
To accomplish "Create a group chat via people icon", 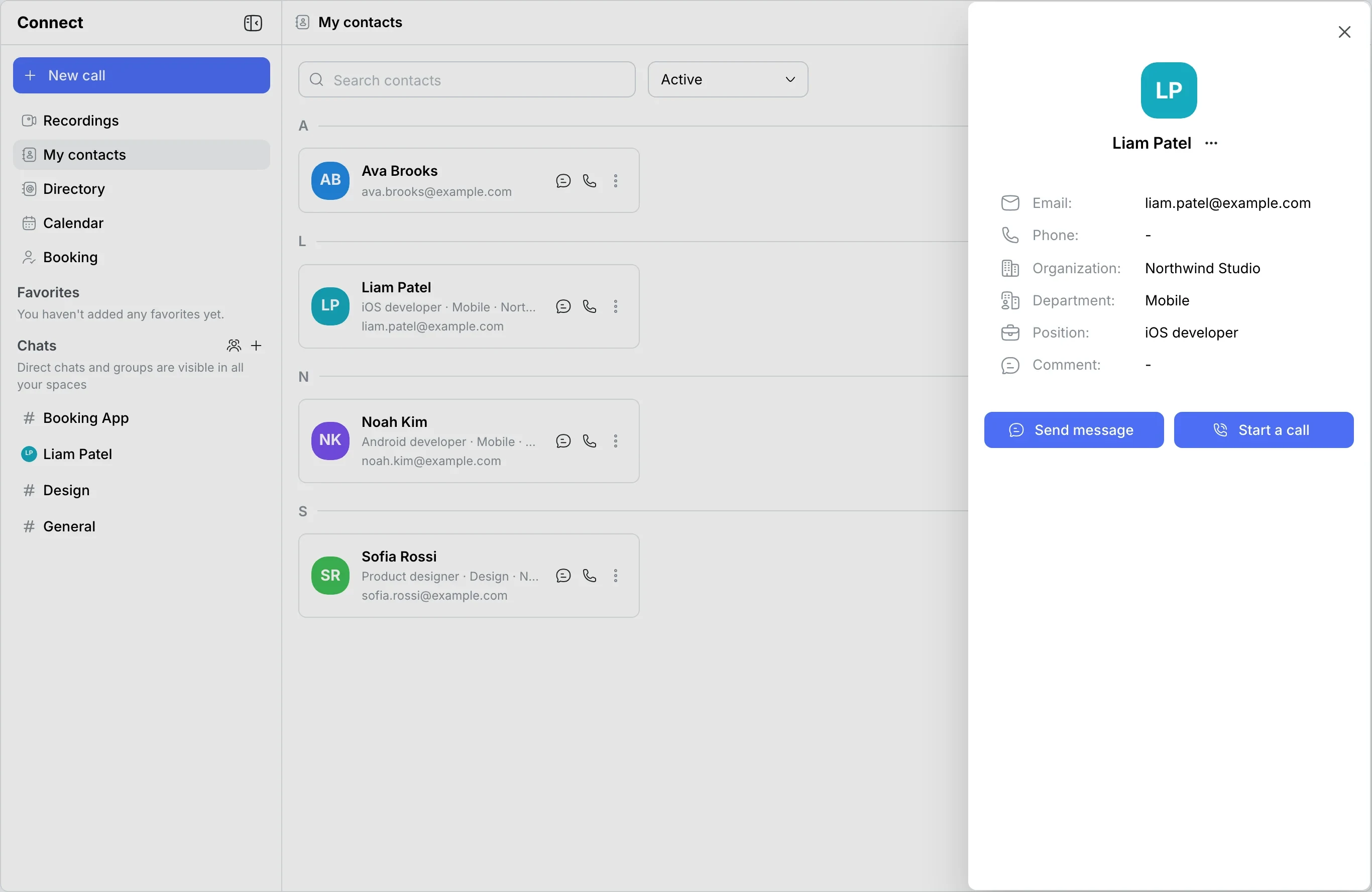I will [x=234, y=346].
